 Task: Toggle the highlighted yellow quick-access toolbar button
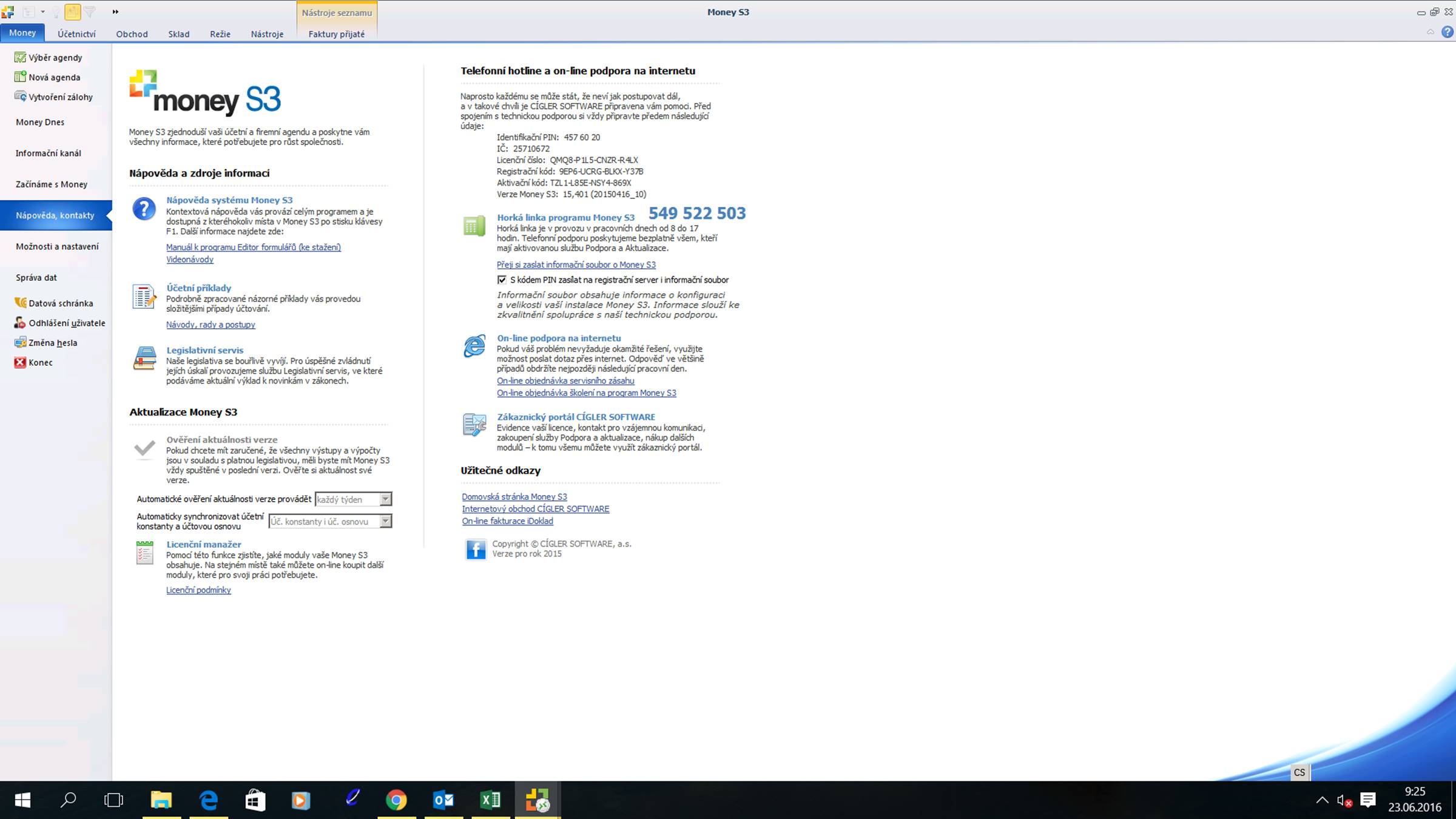(72, 12)
